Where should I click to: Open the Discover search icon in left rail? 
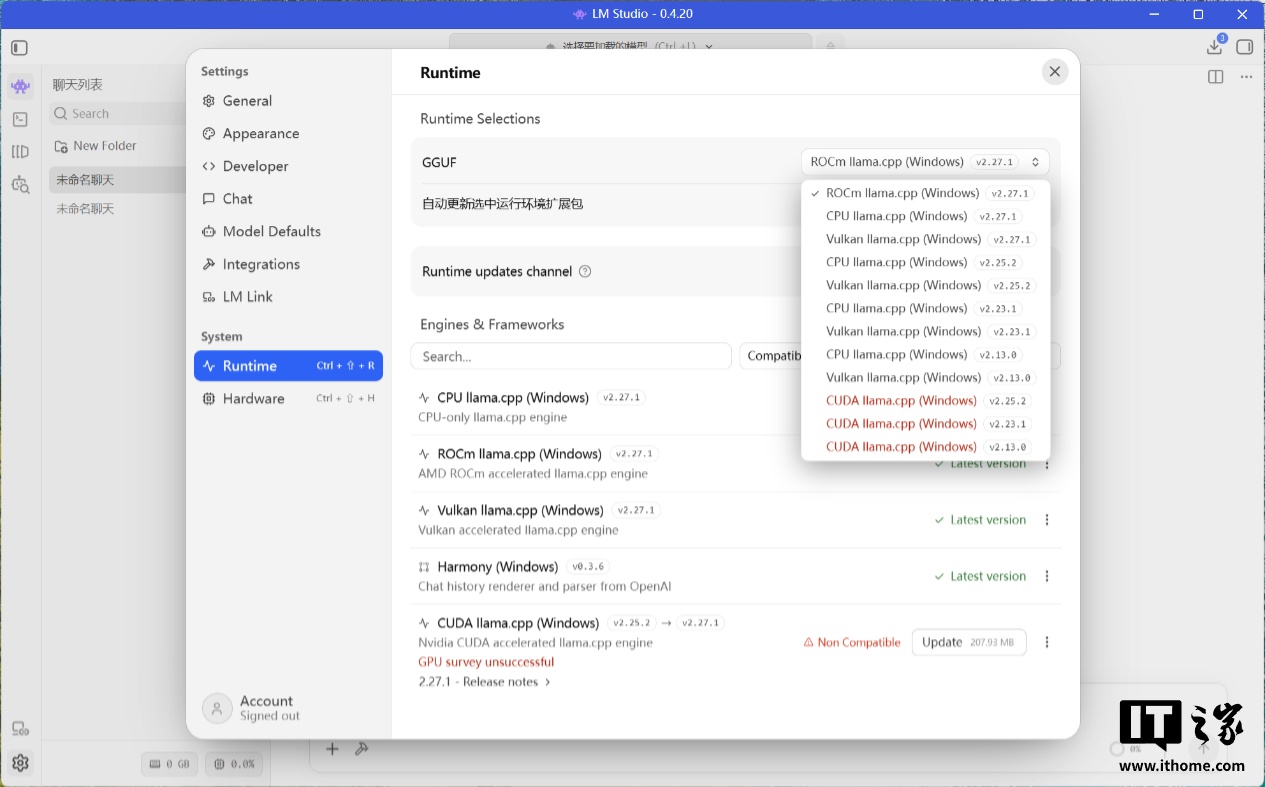[x=20, y=184]
